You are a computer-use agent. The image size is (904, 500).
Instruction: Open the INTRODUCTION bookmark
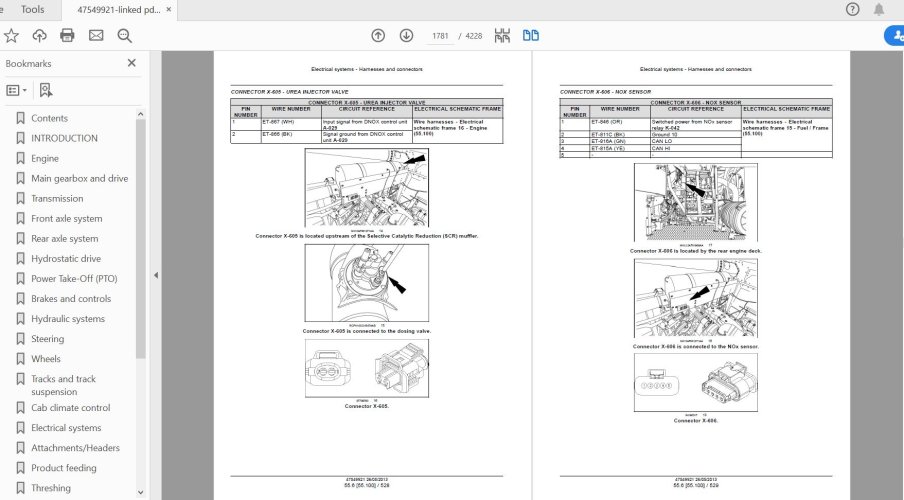tap(64, 138)
